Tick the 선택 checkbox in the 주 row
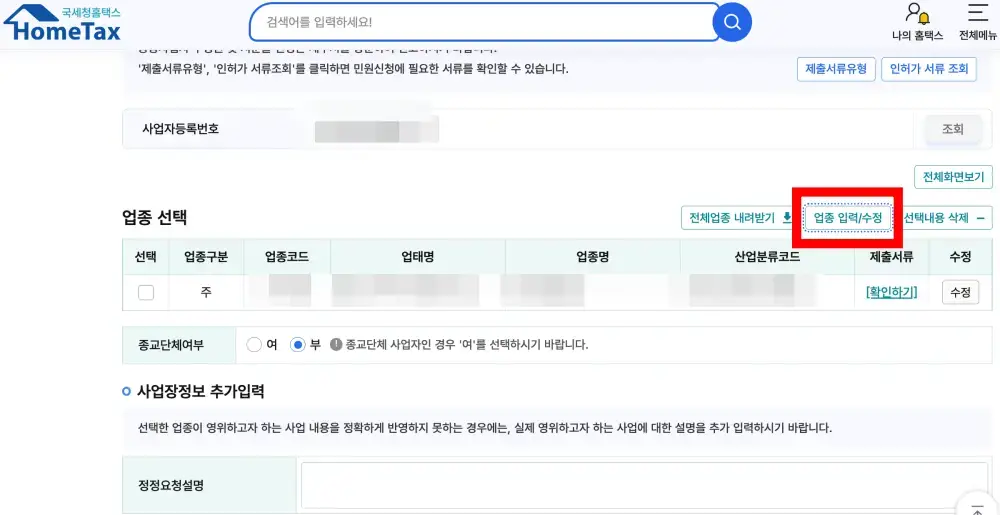This screenshot has height=515, width=1000. coord(146,293)
